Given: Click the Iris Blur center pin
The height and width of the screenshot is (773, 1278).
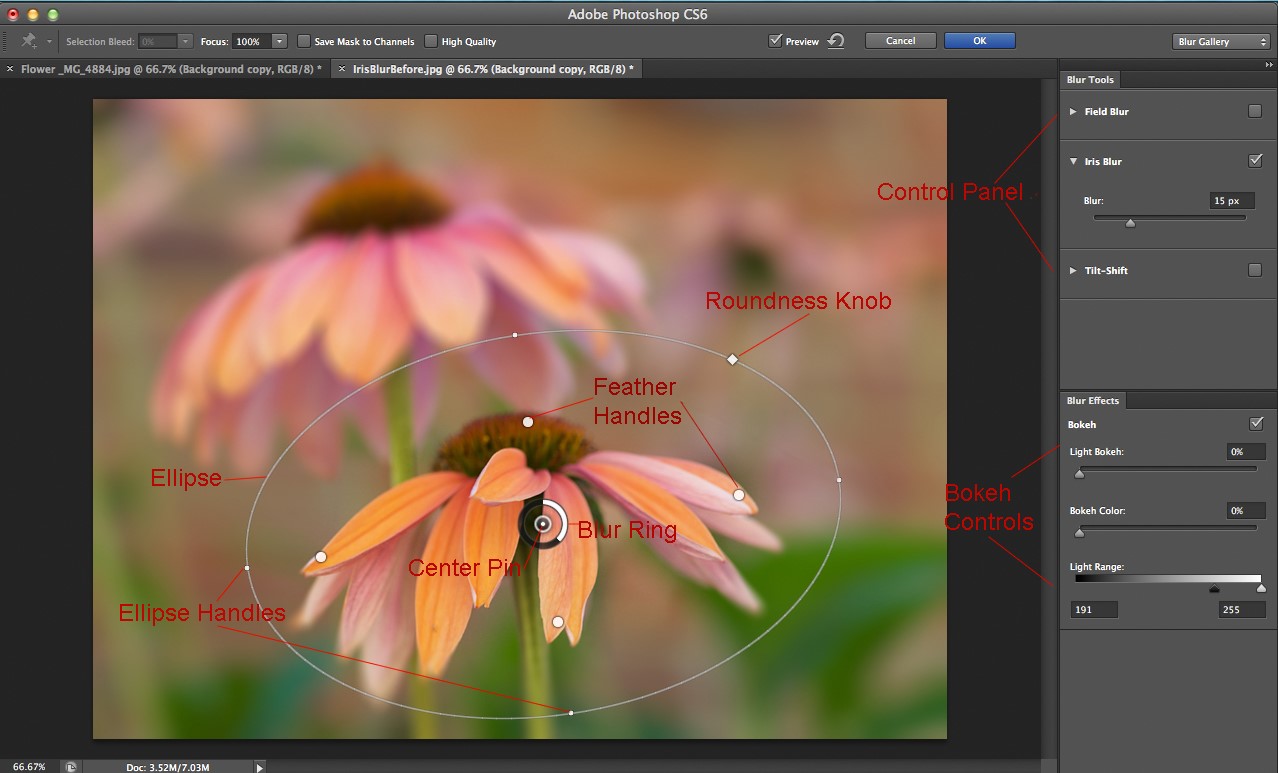Looking at the screenshot, I should pos(543,524).
